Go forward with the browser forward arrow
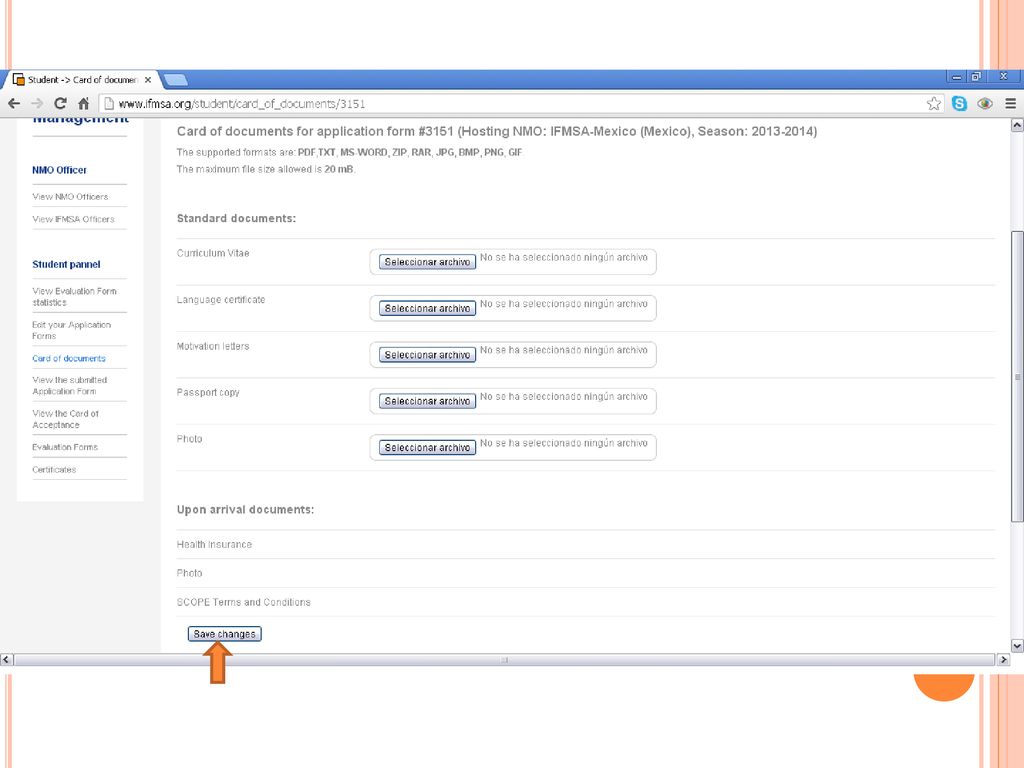Screen dimensions: 1024x768 37,103
